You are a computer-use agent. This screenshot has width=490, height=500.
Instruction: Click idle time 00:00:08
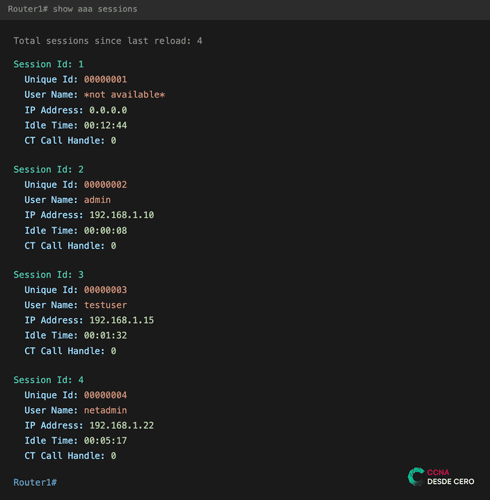coord(105,230)
